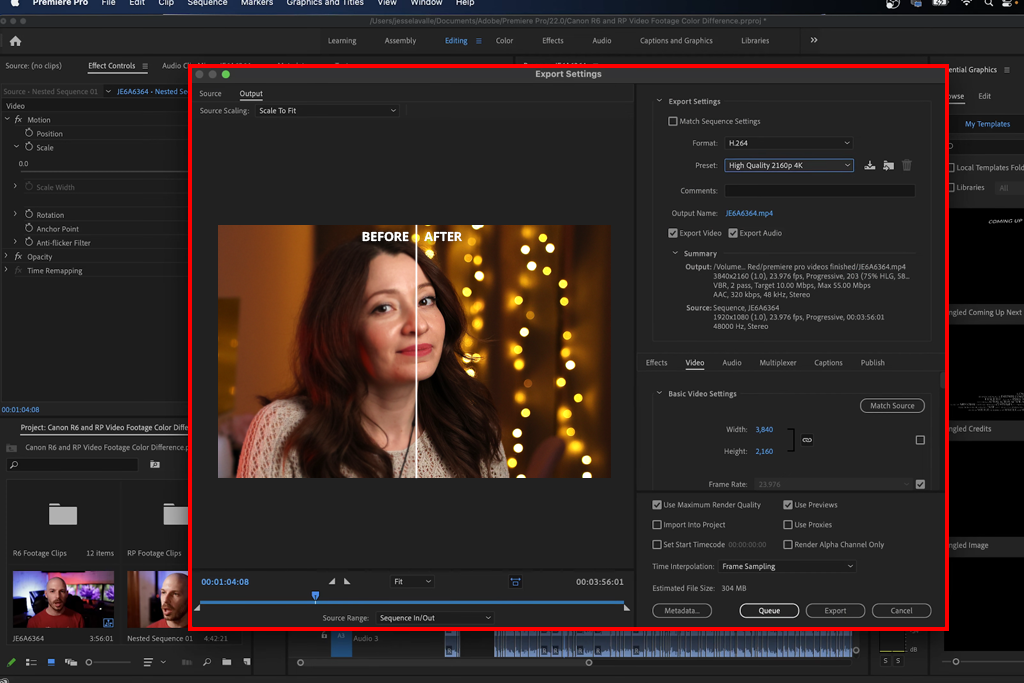
Task: Disable Use Maximum Render Quality
Action: [657, 505]
